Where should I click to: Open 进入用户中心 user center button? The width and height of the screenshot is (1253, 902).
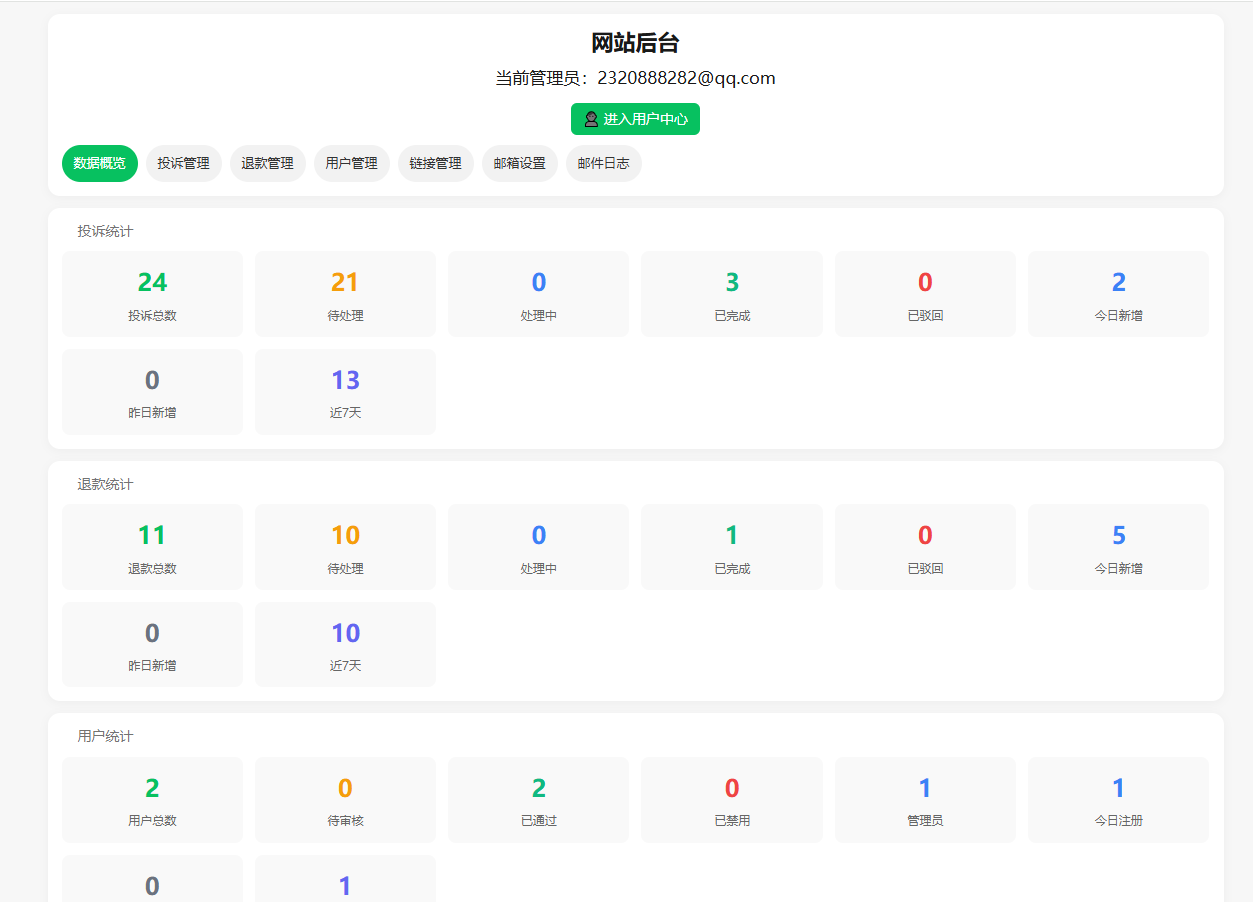(x=635, y=119)
